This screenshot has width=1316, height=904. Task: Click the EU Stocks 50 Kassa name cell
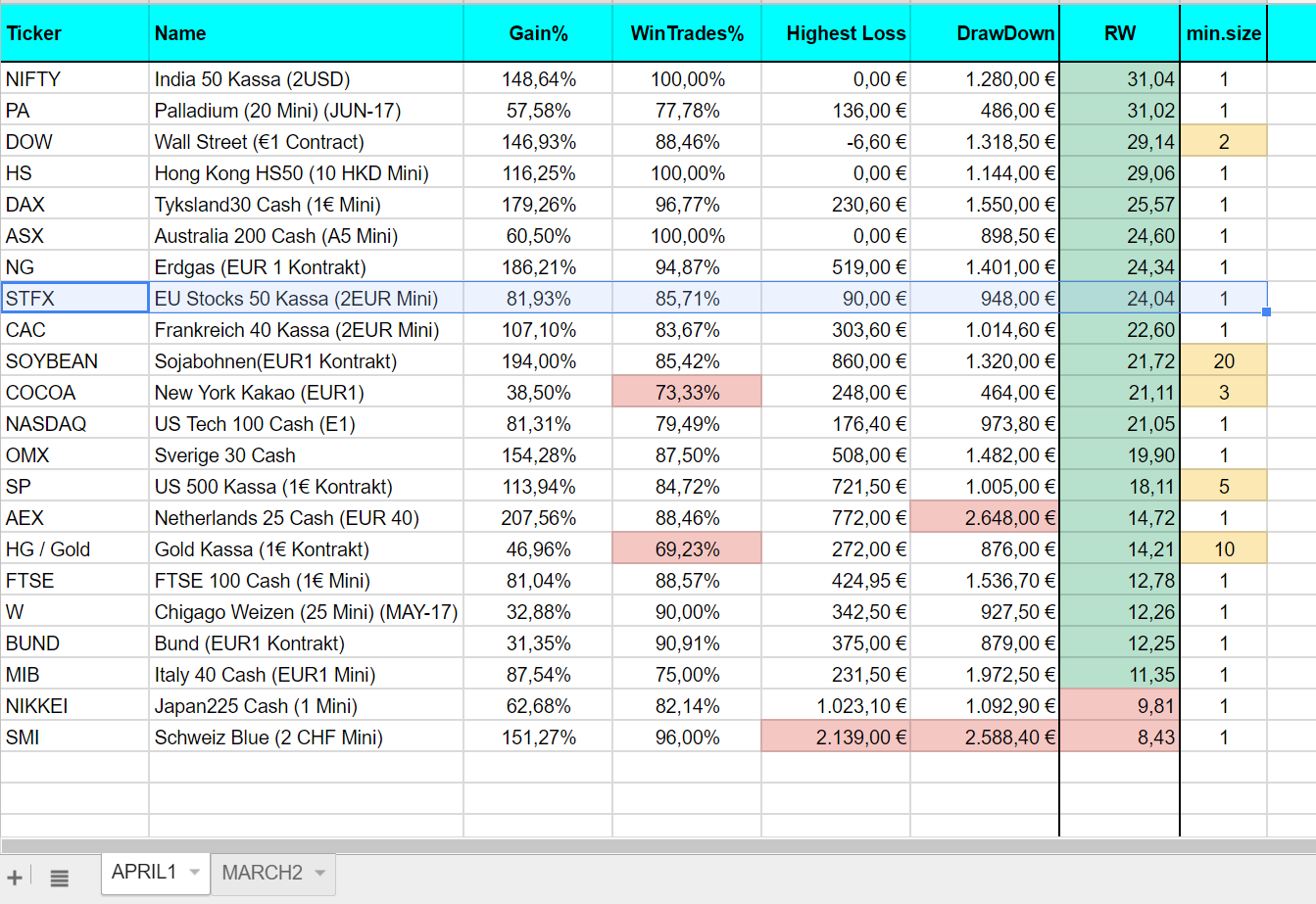click(x=306, y=299)
